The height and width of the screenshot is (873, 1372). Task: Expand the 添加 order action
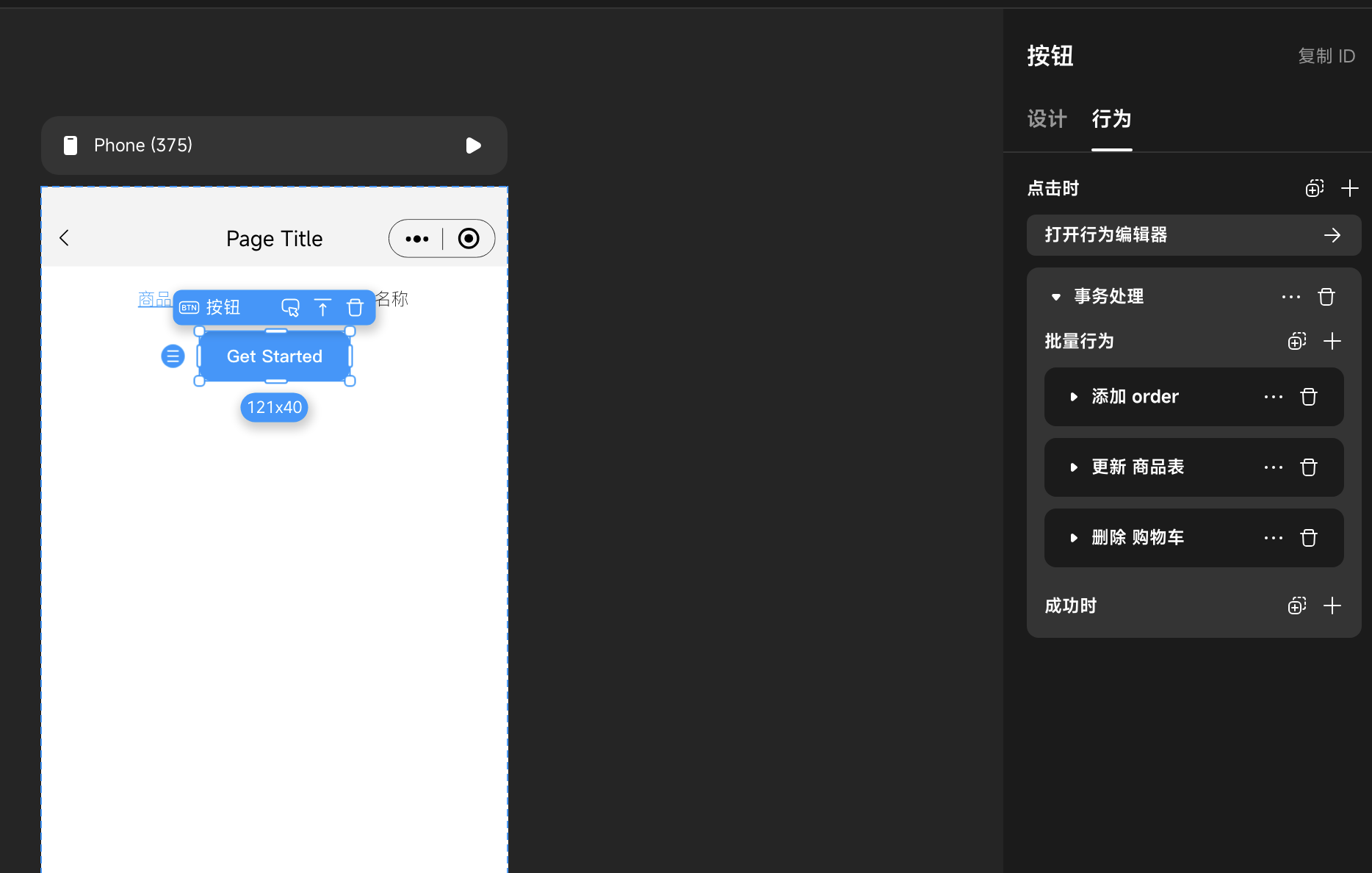click(1074, 397)
